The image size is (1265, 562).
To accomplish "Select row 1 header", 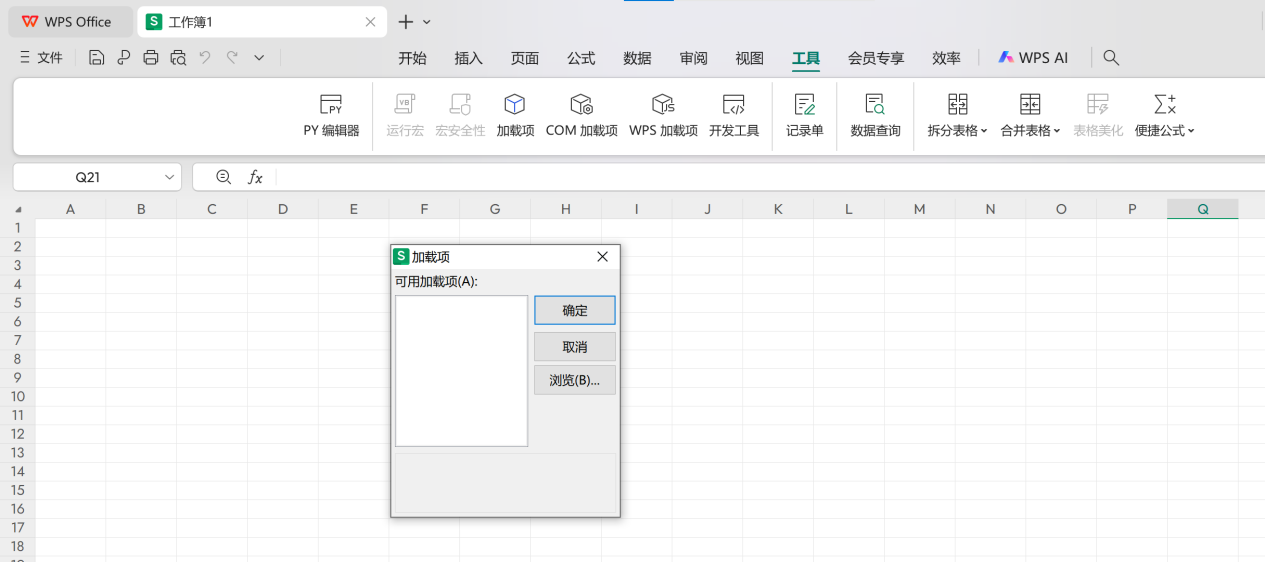I will click(x=17, y=228).
